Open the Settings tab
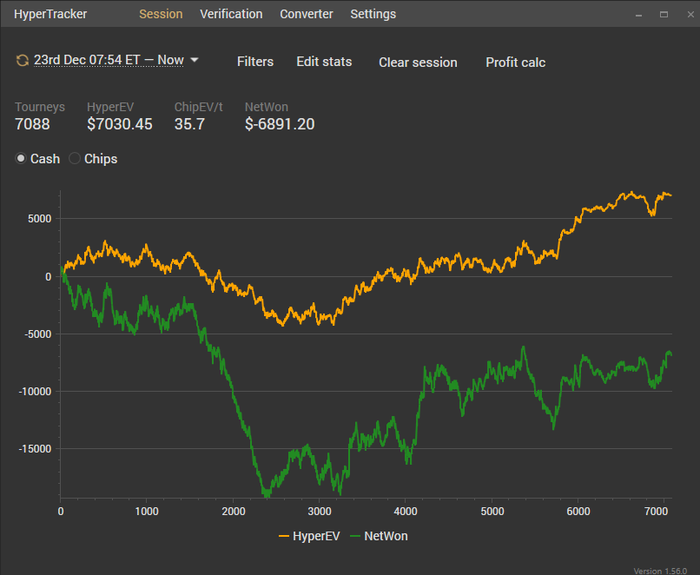This screenshot has height=575, width=700. coord(373,14)
